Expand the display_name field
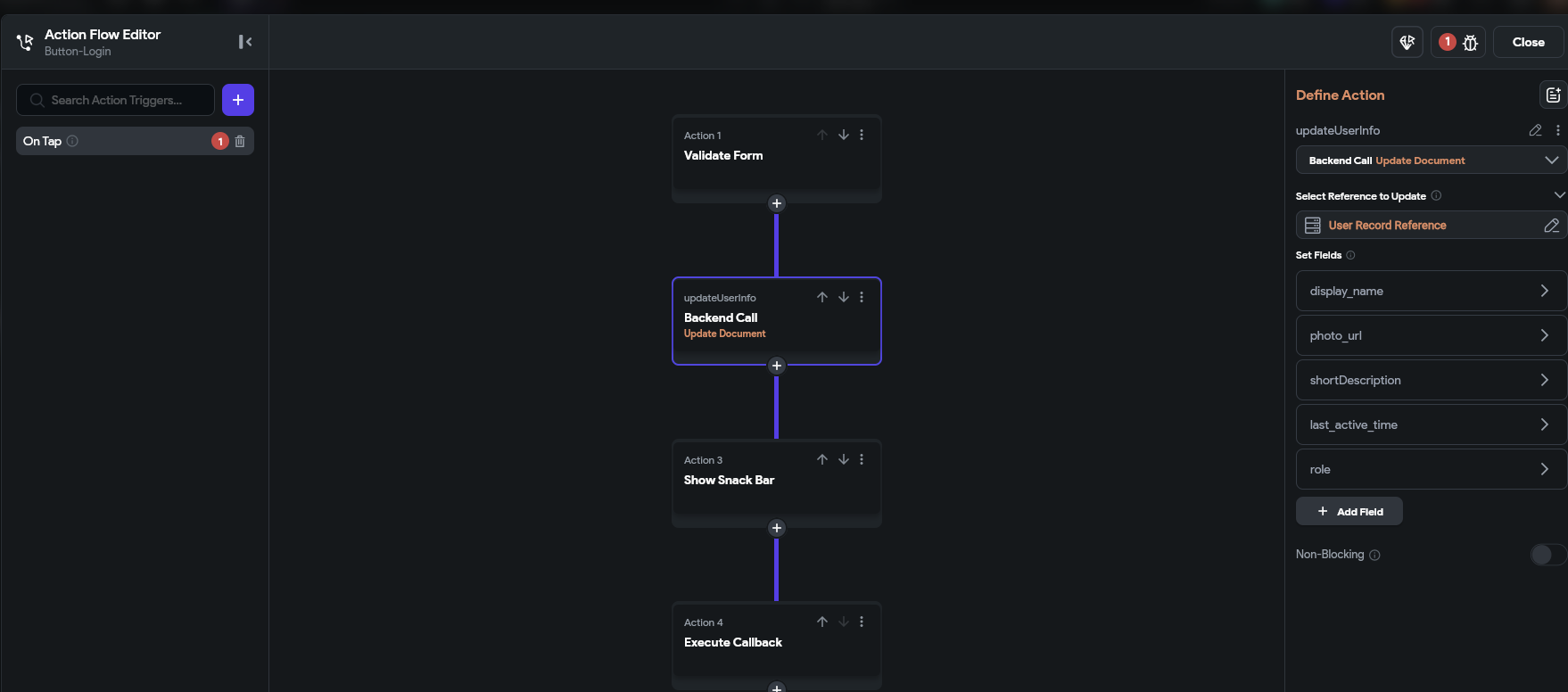Viewport: 1568px width, 692px height. [x=1431, y=291]
